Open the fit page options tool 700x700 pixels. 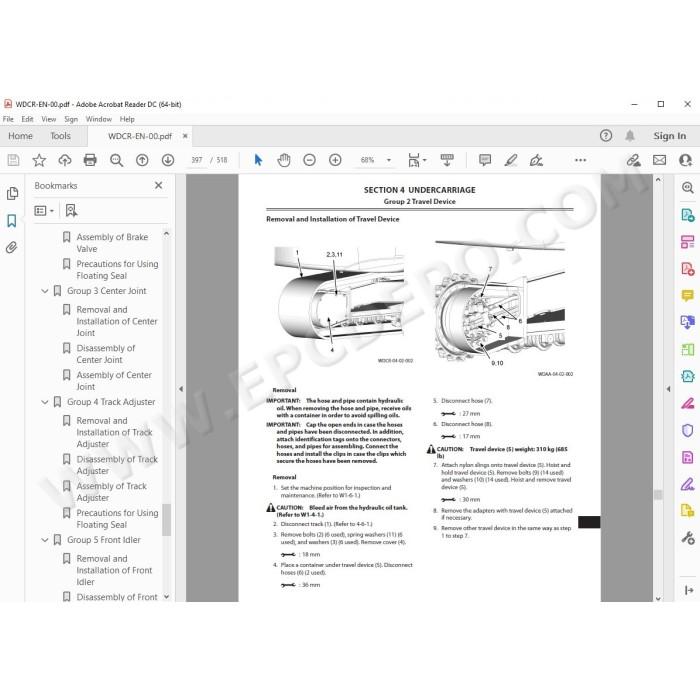point(417,160)
